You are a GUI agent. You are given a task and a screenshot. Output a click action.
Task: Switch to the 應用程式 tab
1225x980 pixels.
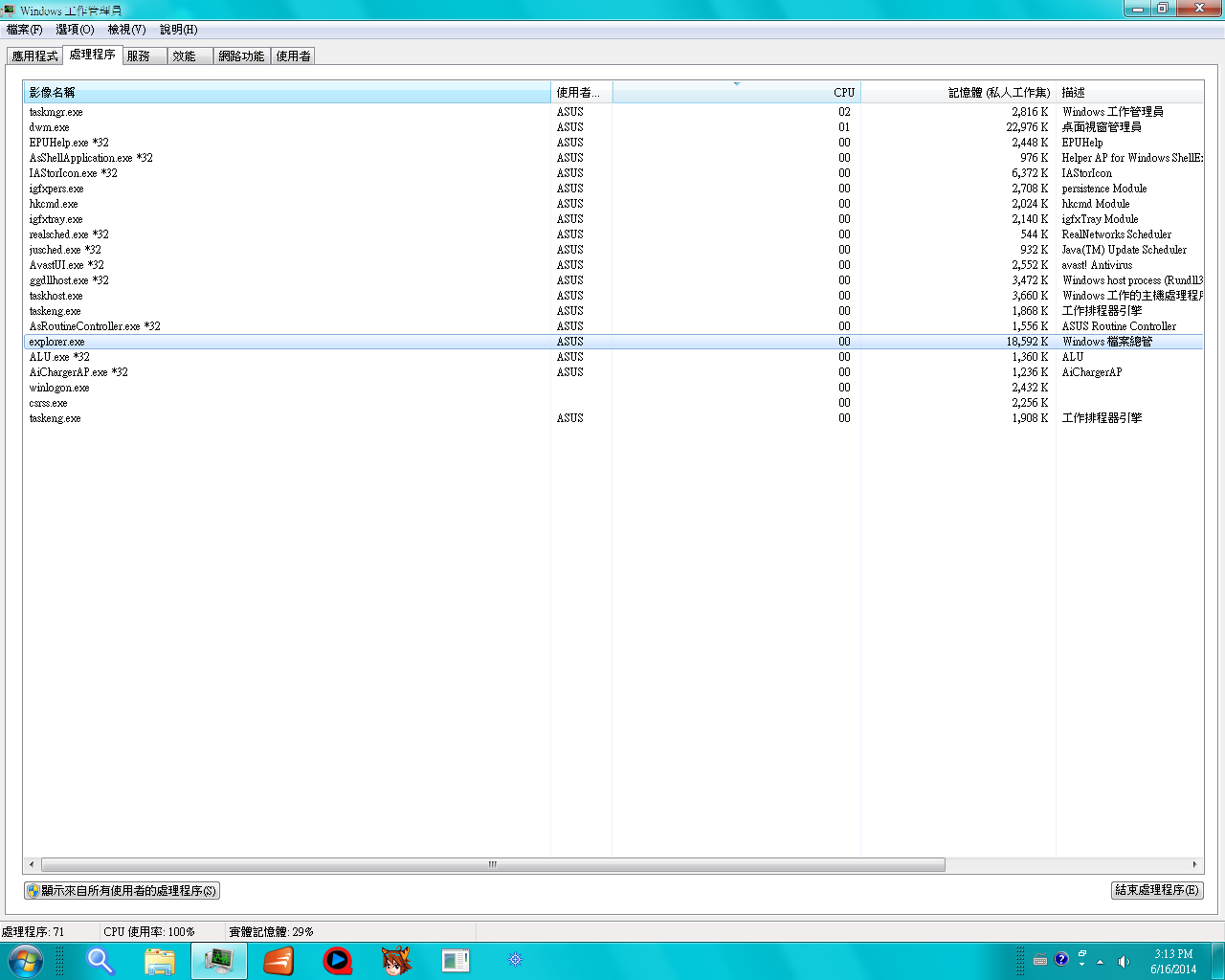(34, 56)
